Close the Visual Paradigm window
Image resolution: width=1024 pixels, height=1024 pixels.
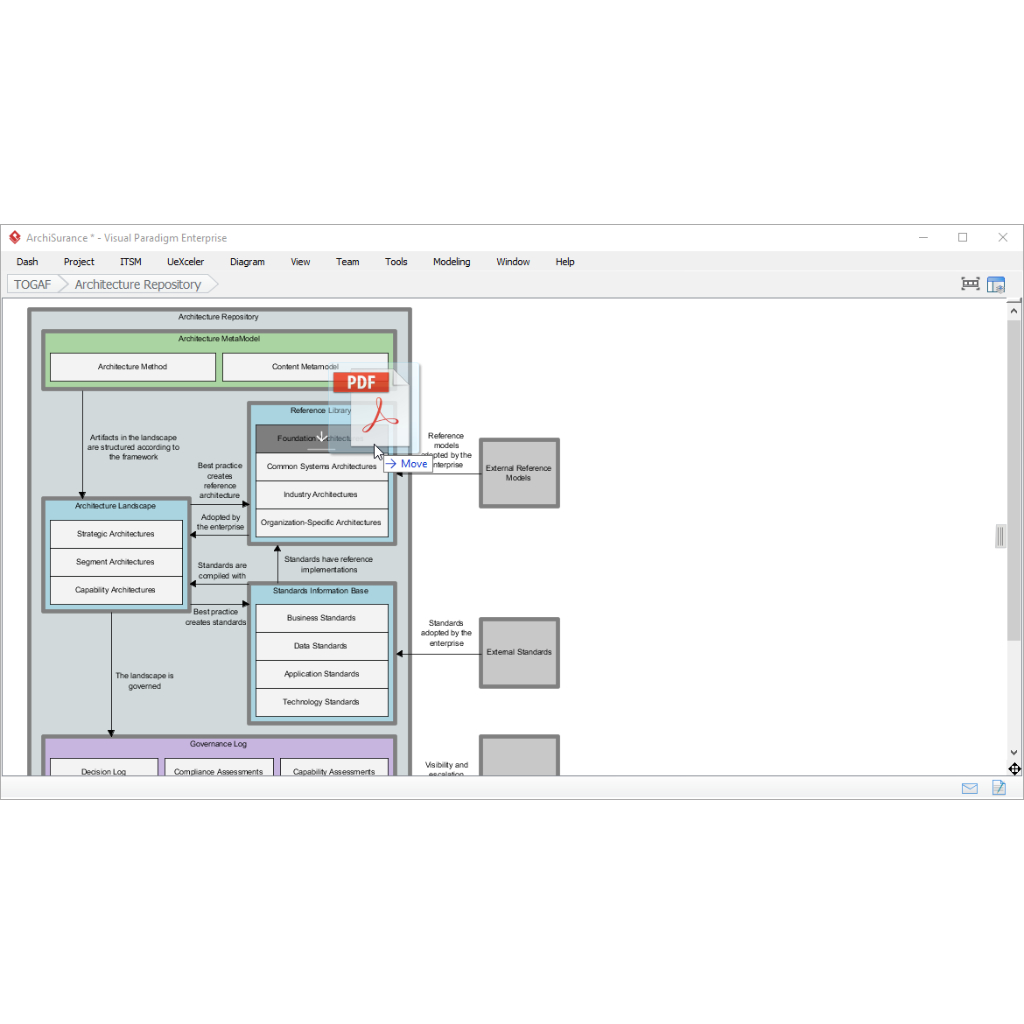click(x=1003, y=237)
